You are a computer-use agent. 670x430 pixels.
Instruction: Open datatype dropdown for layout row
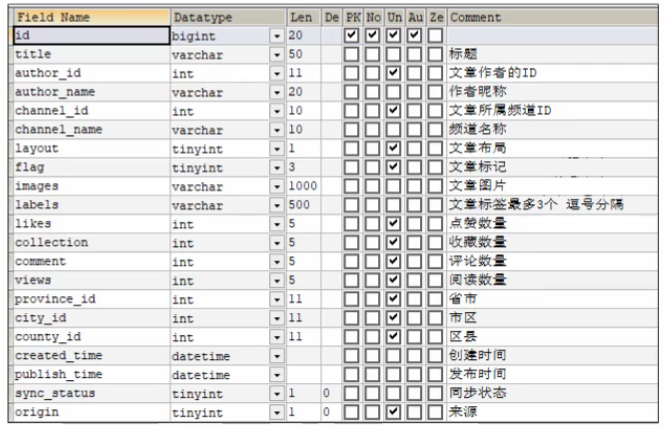[277, 149]
